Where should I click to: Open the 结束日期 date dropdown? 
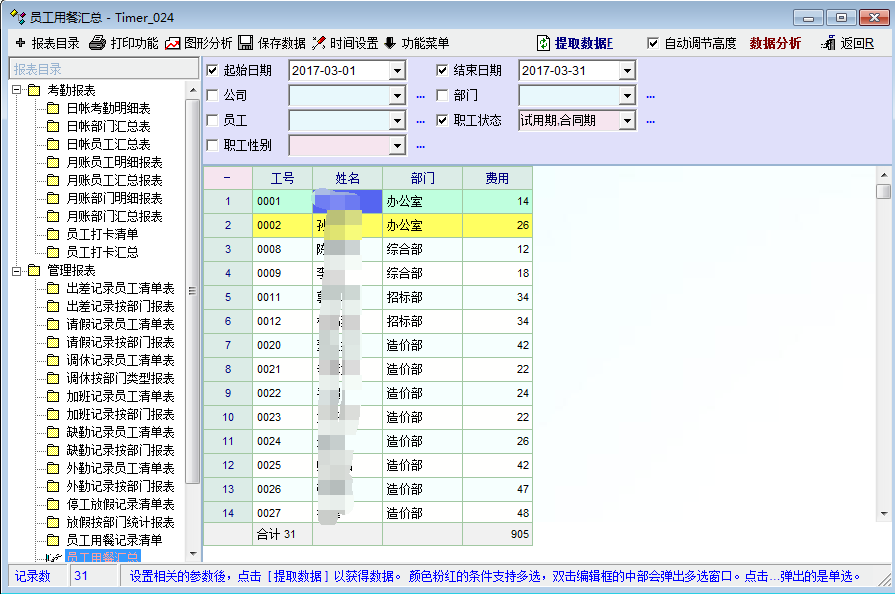(626, 71)
